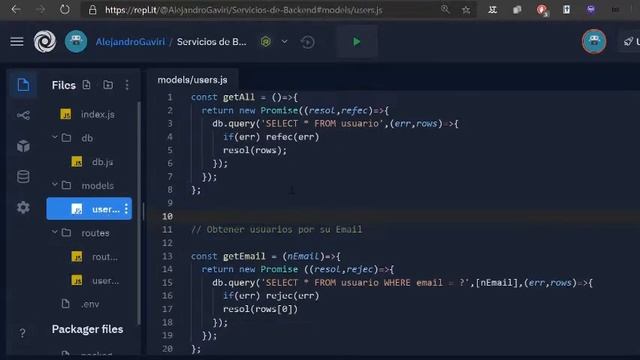The height and width of the screenshot is (360, 640).
Task: Collapse the models folder
Action: pos(55,185)
